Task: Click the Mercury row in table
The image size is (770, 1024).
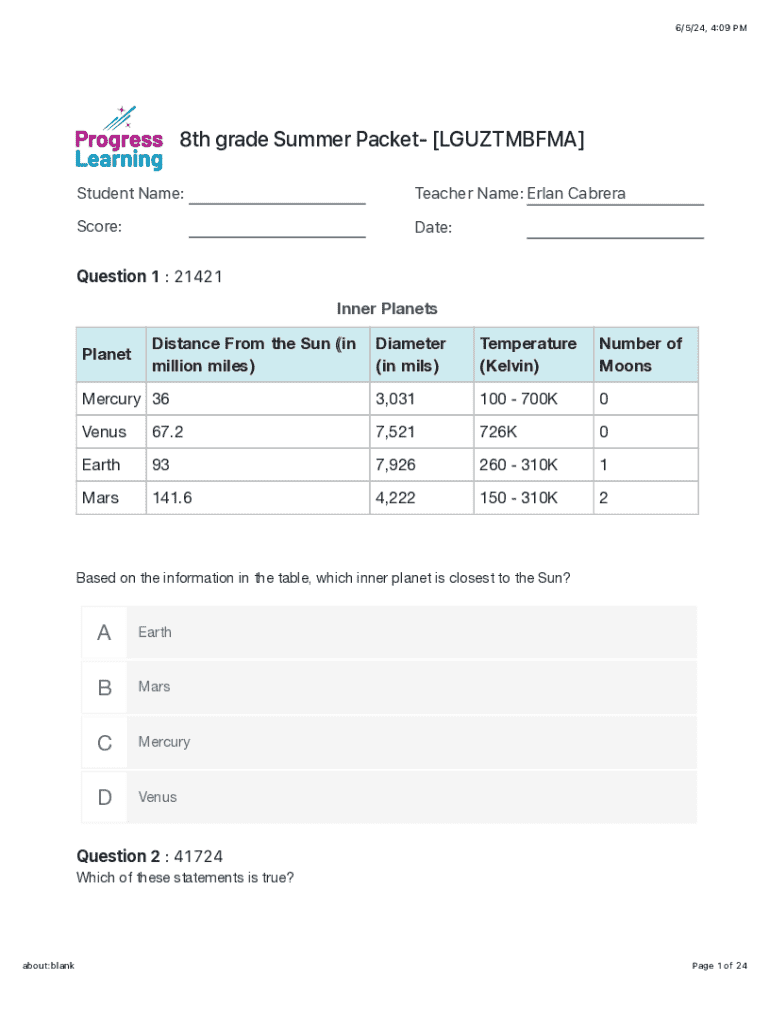Action: pyautogui.click(x=111, y=399)
